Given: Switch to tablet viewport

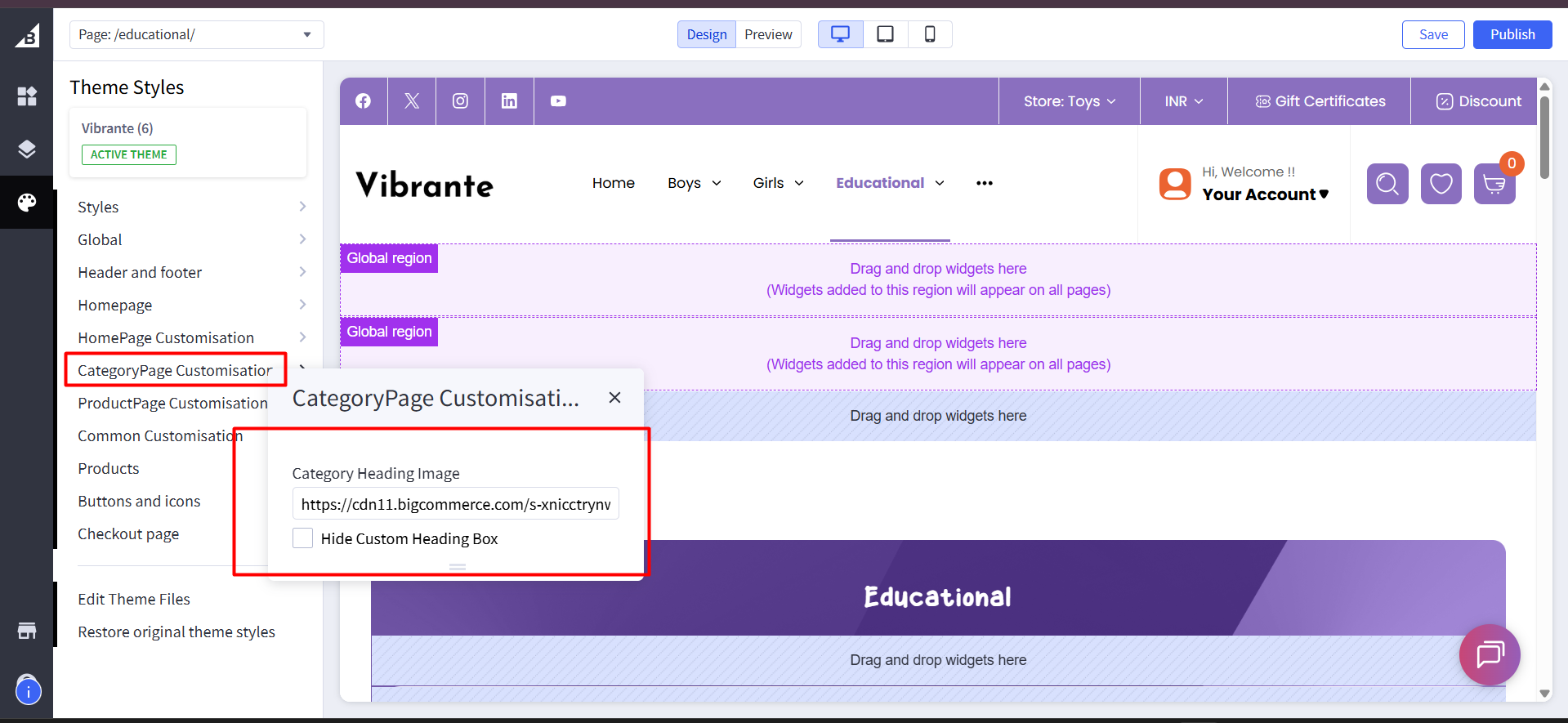Looking at the screenshot, I should pyautogui.click(x=885, y=34).
